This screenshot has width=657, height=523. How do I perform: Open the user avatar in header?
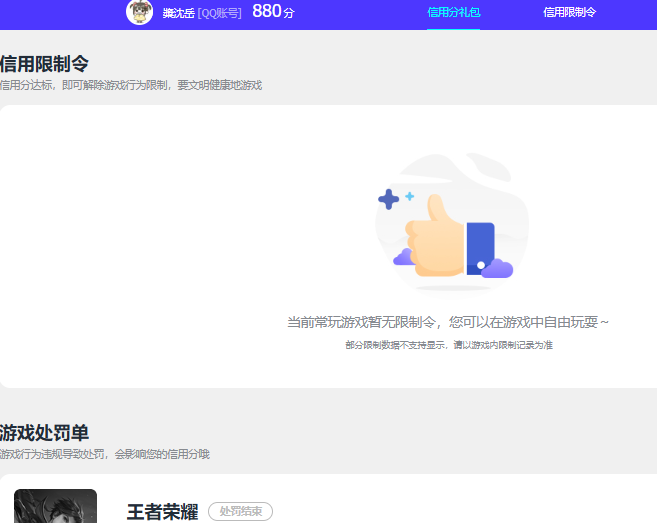click(140, 12)
